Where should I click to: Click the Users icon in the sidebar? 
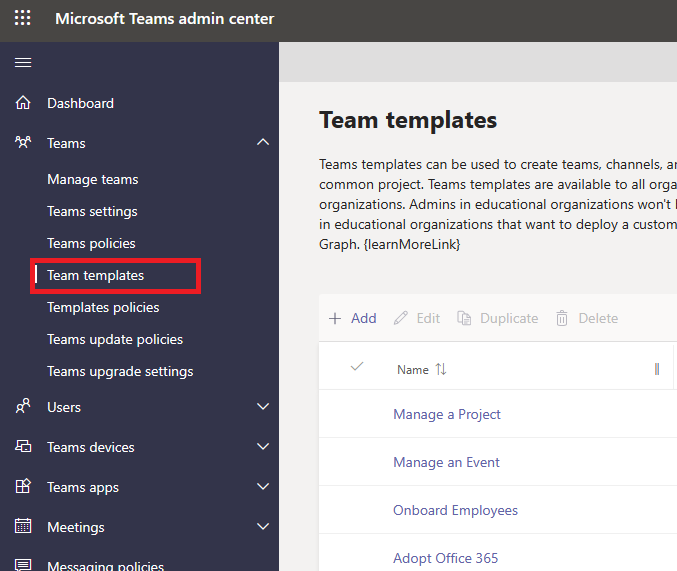tap(23, 406)
